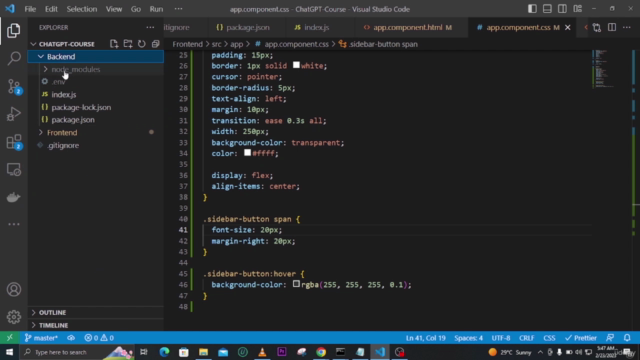Open the Selection menu

[x=82, y=9]
